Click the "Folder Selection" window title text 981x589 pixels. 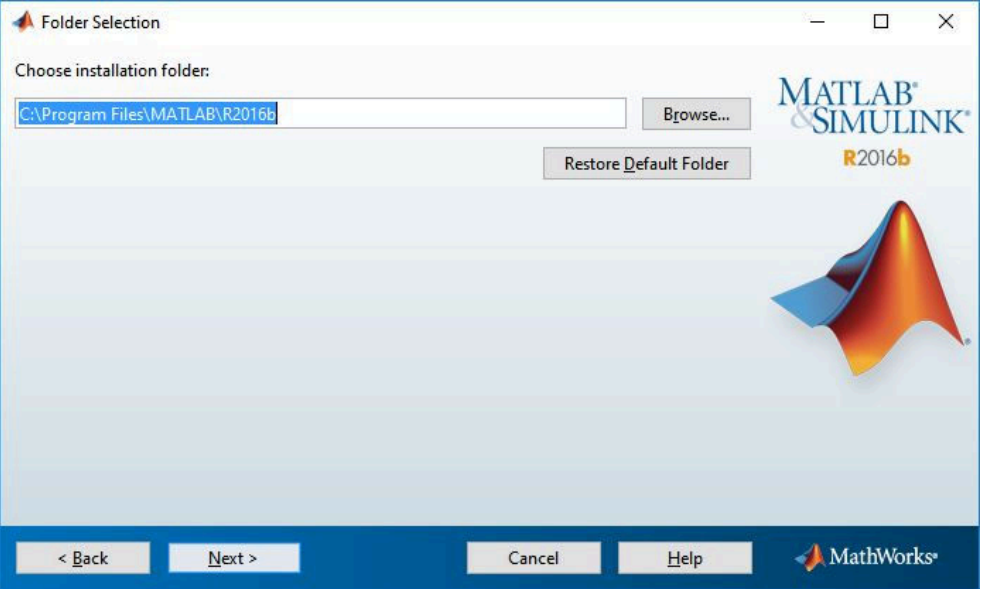point(99,21)
